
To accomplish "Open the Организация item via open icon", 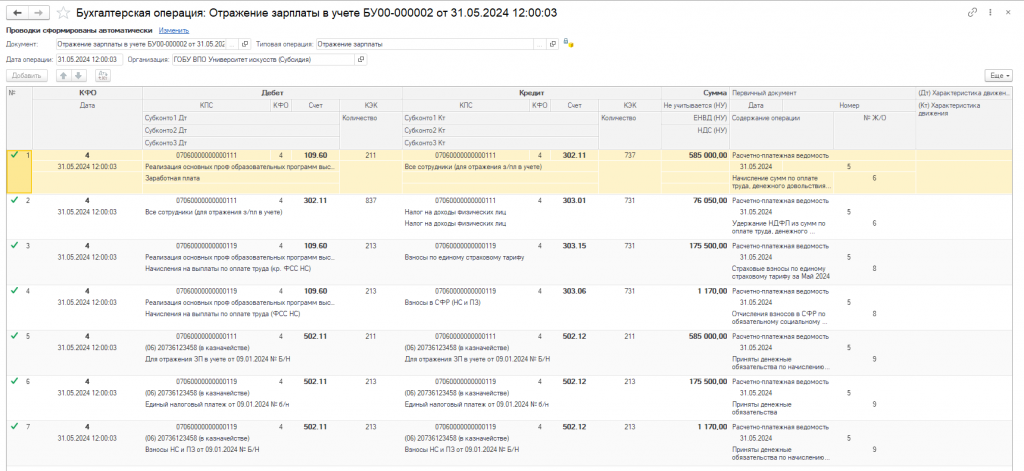I will pos(360,59).
